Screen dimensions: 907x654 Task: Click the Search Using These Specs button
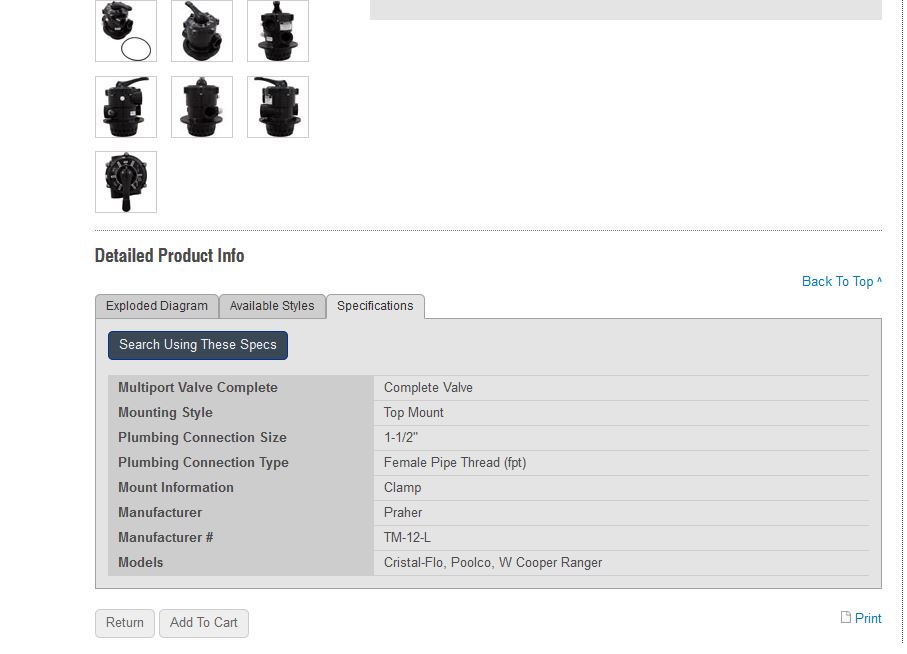(x=197, y=345)
